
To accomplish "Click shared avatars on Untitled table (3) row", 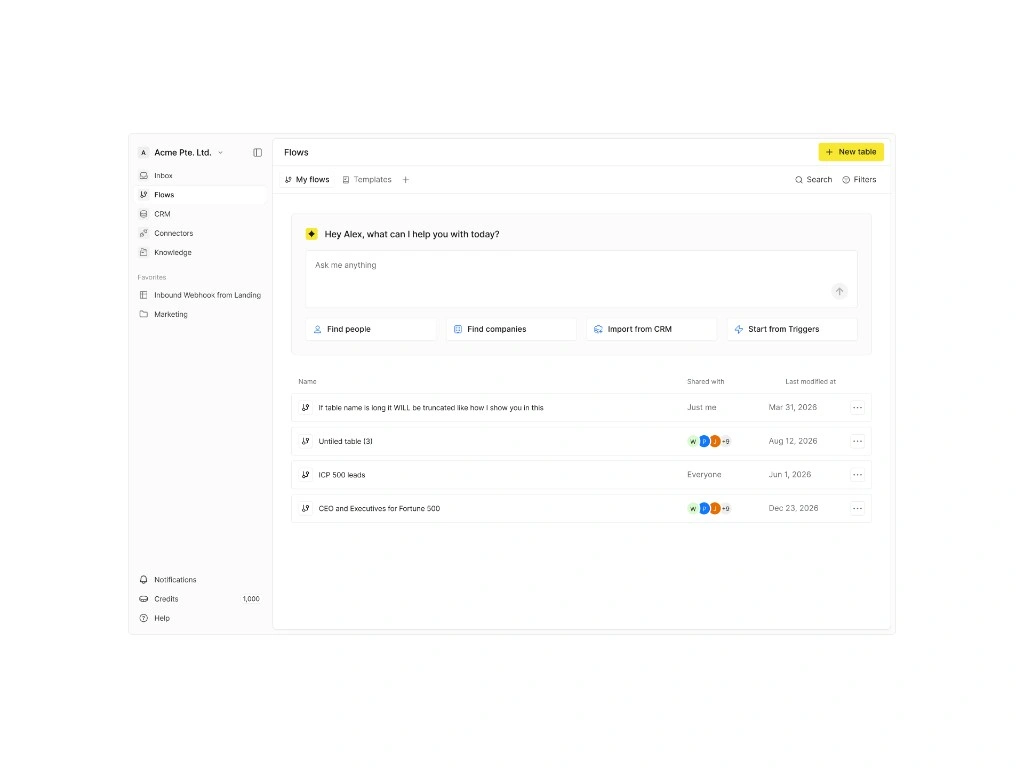I will 709,441.
